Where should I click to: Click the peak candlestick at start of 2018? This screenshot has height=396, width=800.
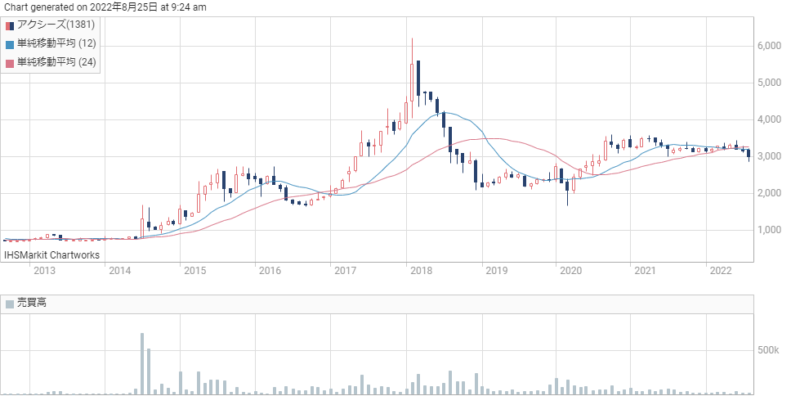click(x=412, y=77)
